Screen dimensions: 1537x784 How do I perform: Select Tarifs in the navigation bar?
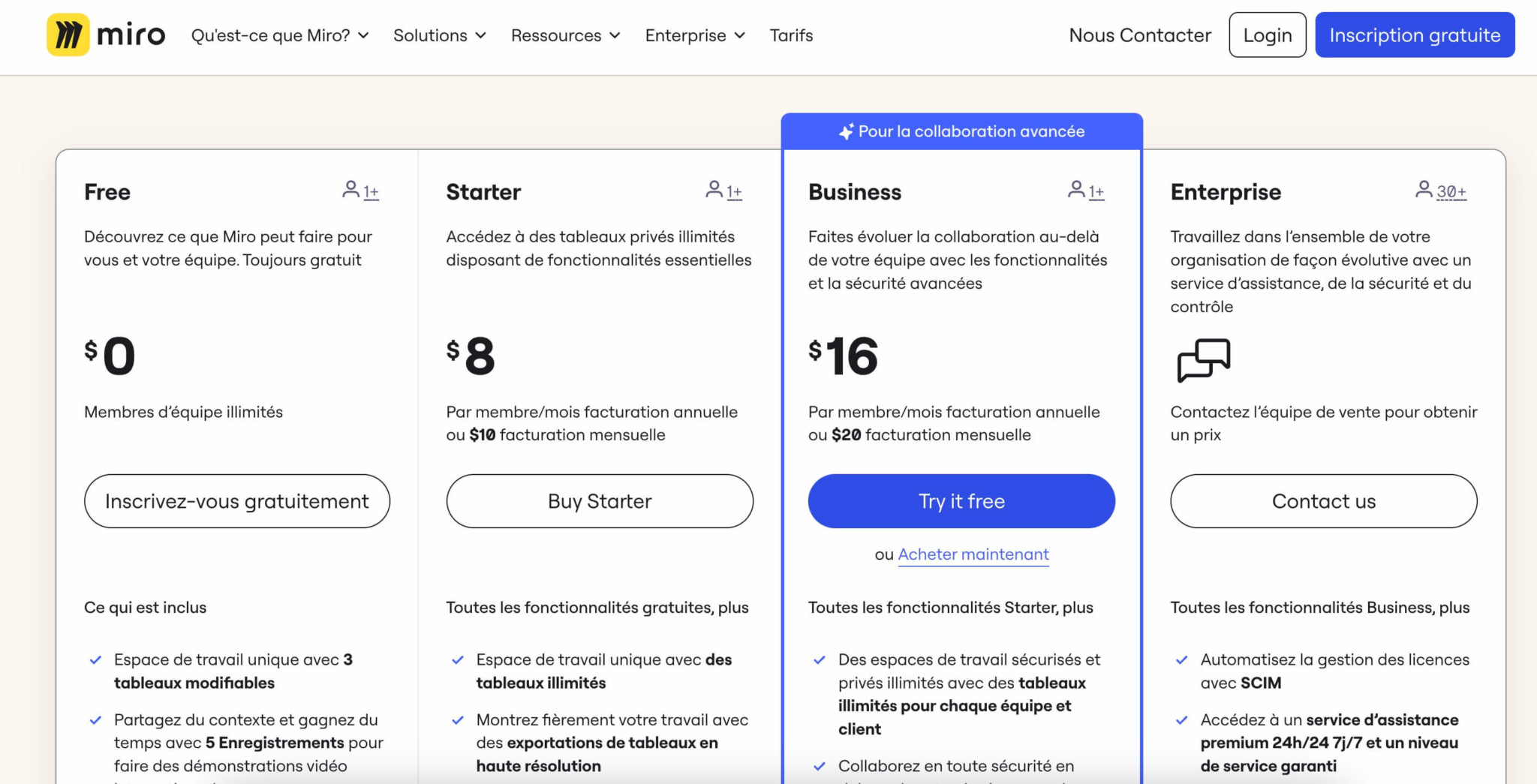coord(791,35)
